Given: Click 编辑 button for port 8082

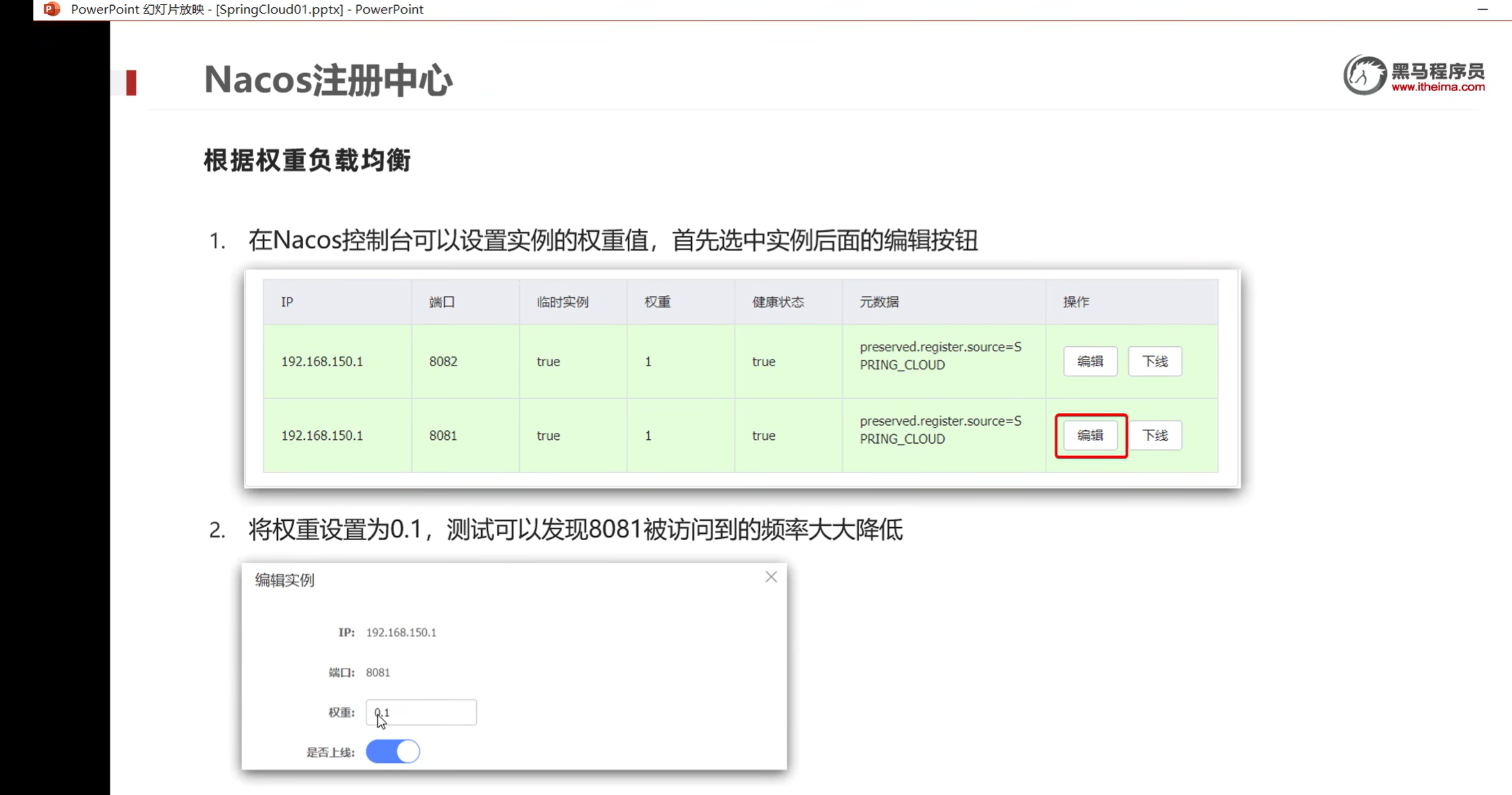Looking at the screenshot, I should point(1090,362).
